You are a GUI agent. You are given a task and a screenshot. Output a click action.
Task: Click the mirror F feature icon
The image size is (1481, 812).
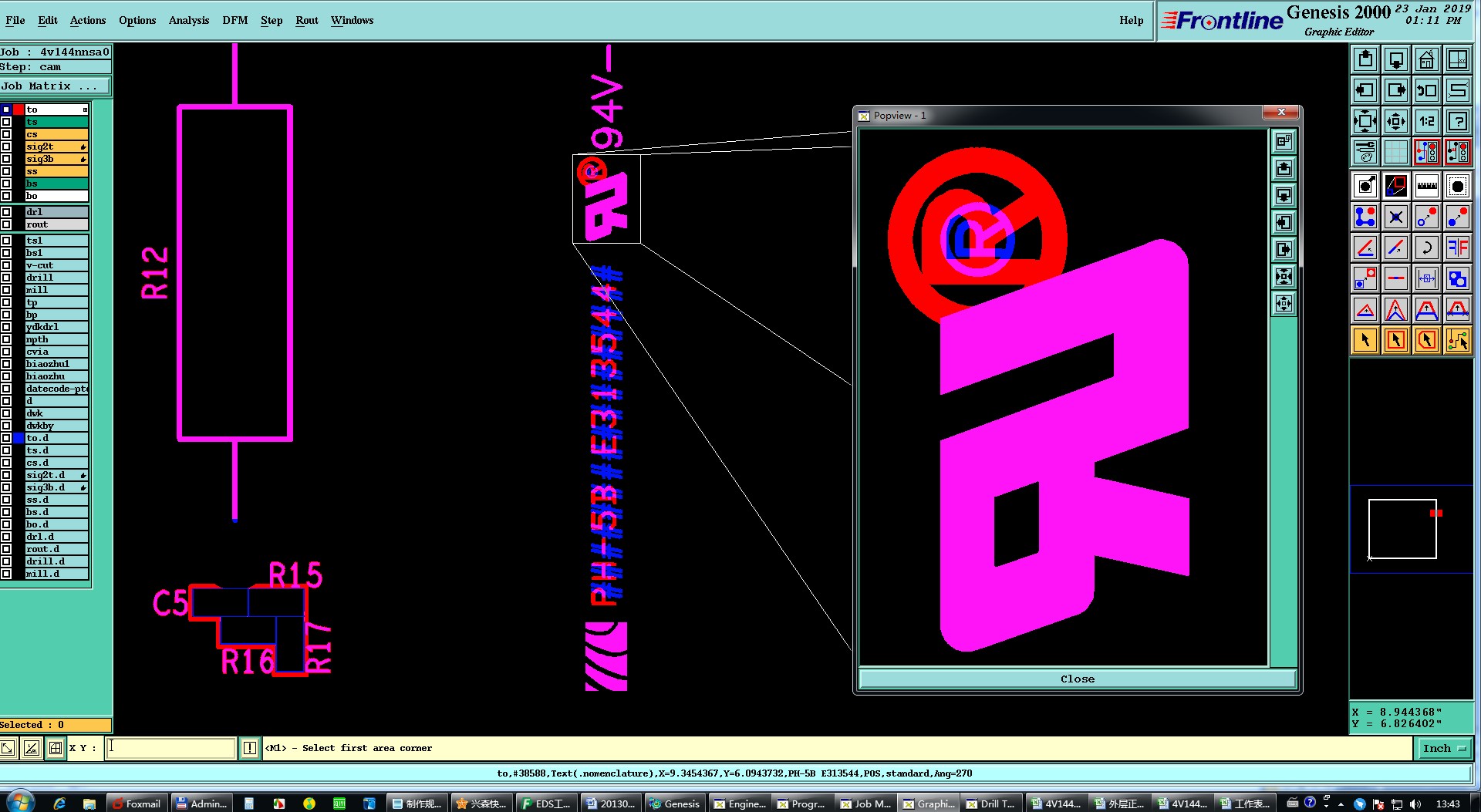(x=1458, y=248)
